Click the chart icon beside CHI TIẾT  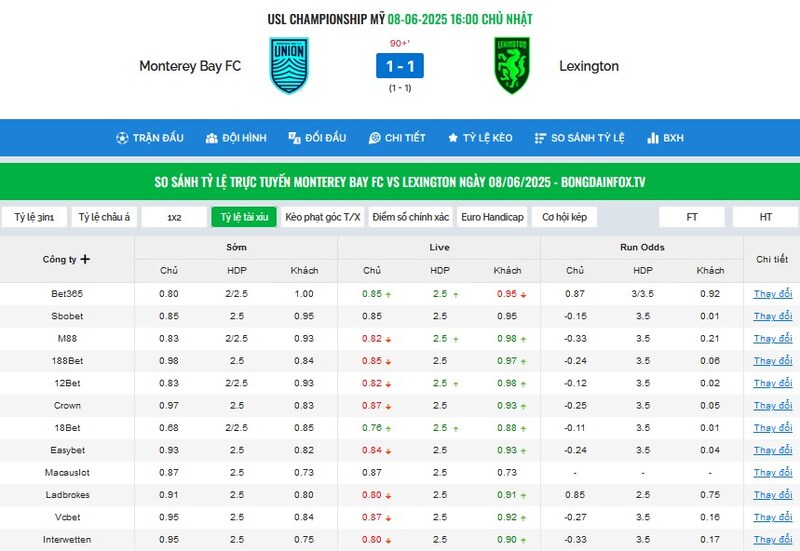tap(374, 138)
